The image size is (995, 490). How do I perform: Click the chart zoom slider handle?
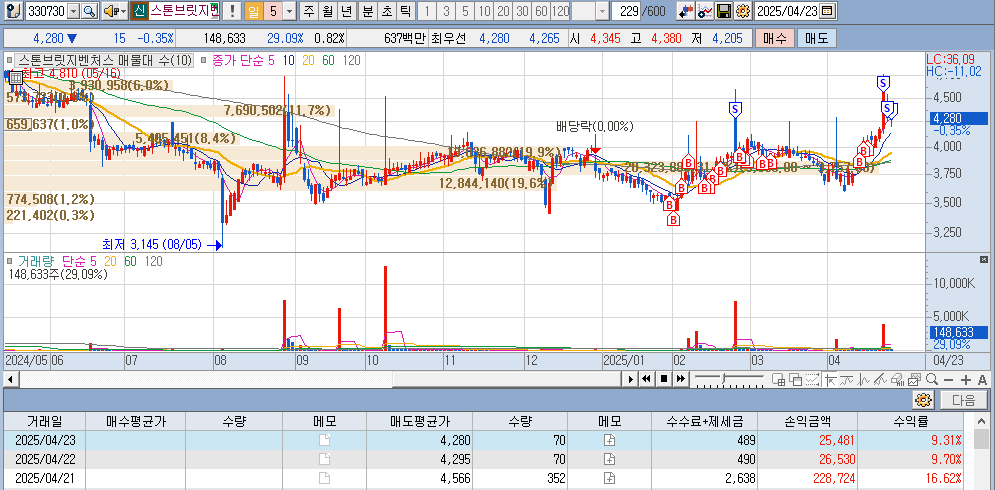723,378
